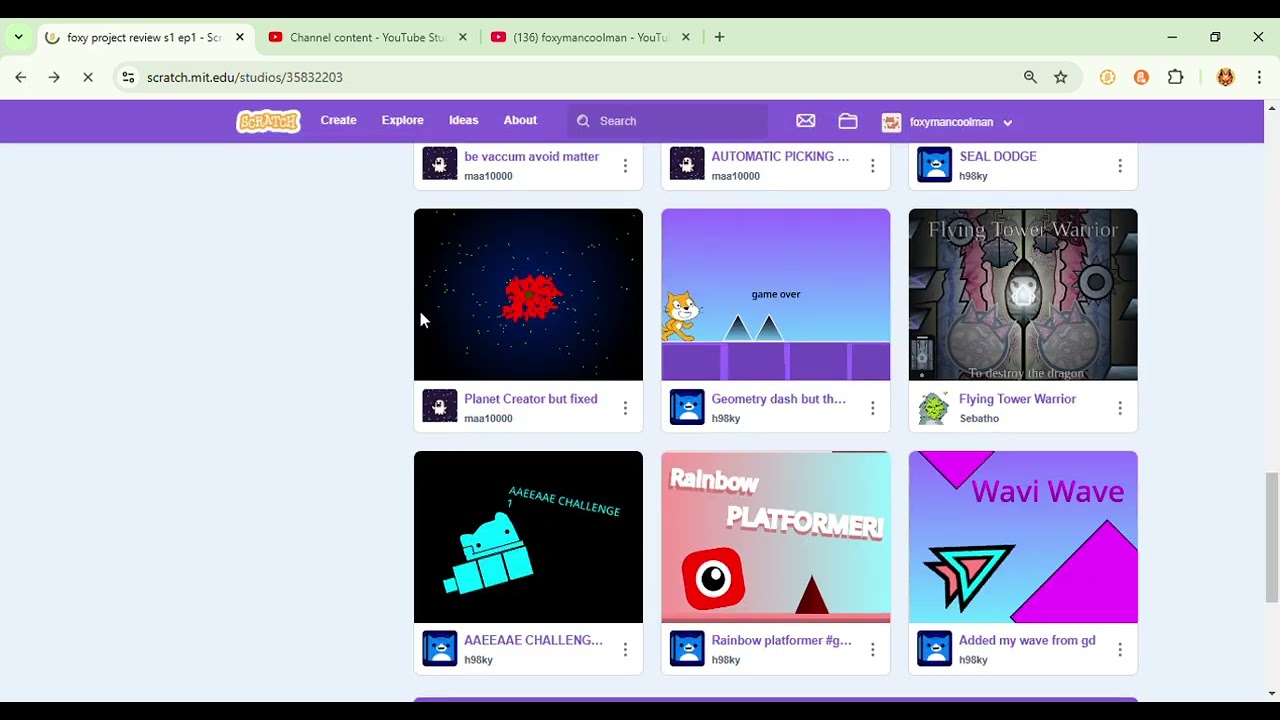
Task: Close the foxy project review tab
Action: 240,37
